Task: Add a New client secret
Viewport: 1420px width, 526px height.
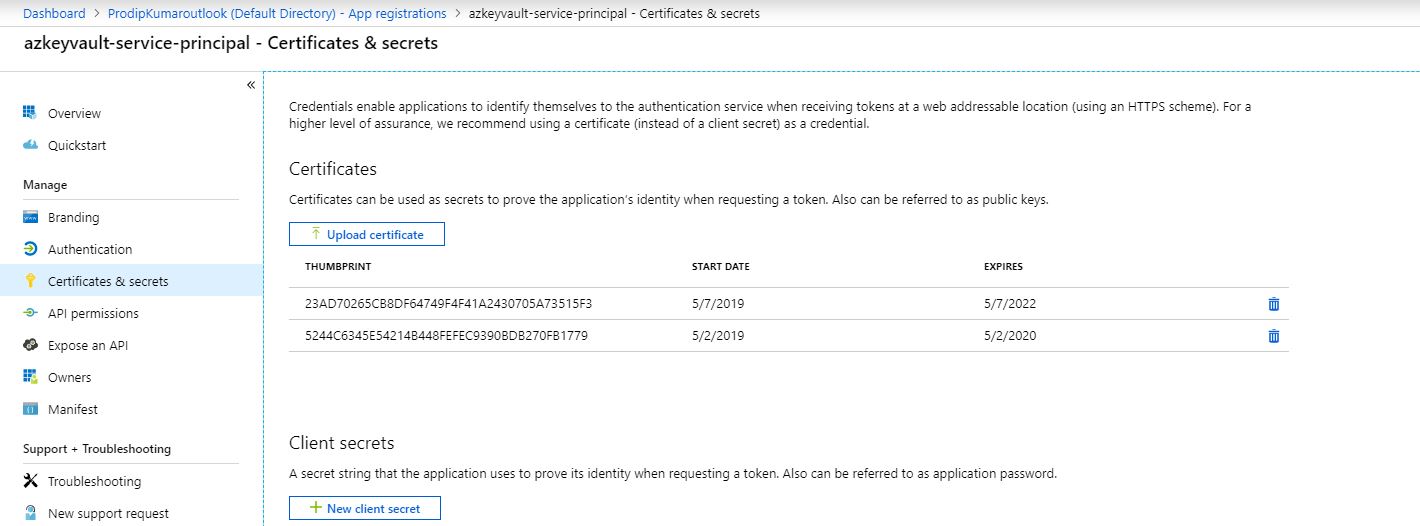Action: click(364, 508)
